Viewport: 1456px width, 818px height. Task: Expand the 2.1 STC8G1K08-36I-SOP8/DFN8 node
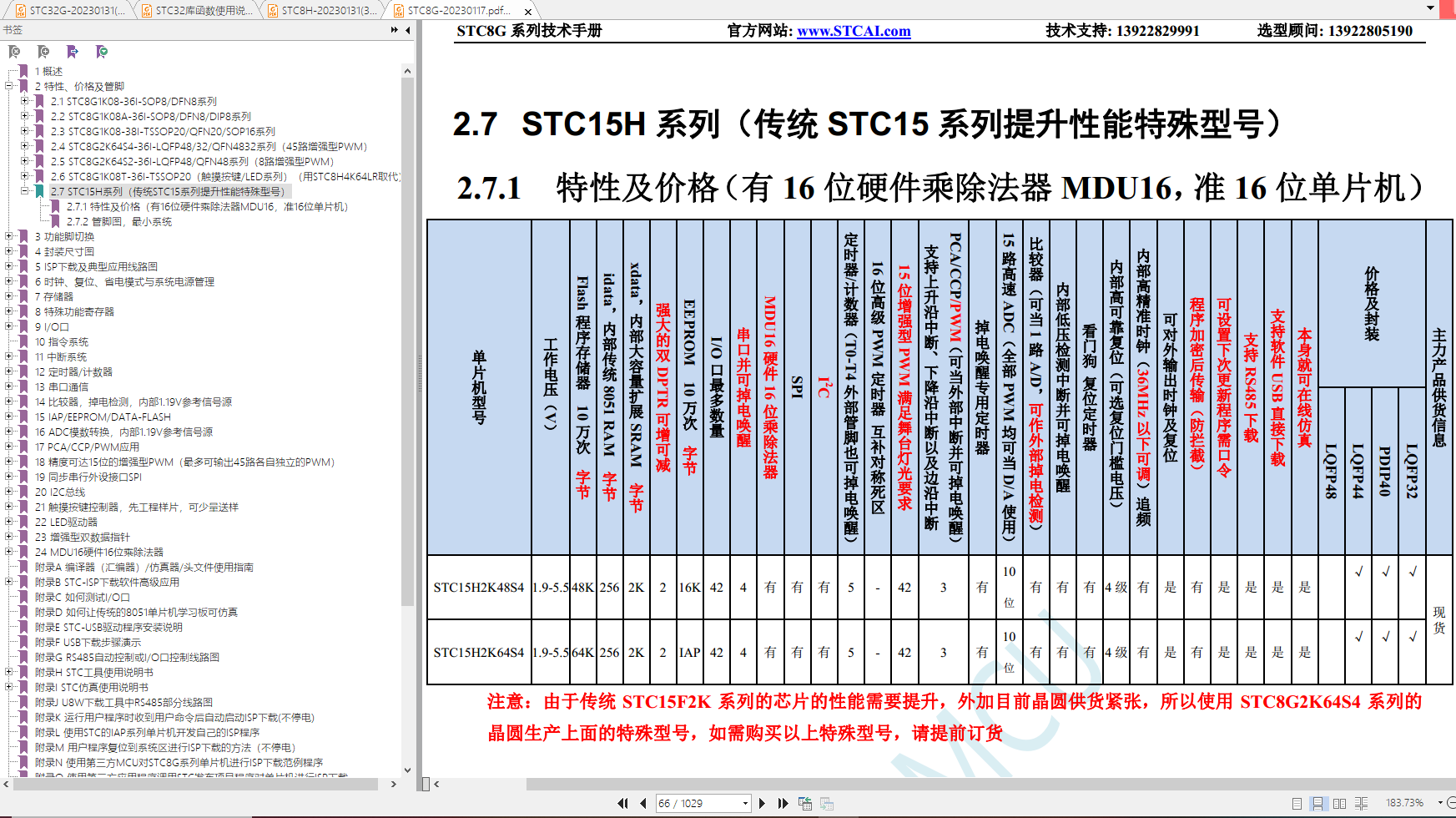click(25, 101)
